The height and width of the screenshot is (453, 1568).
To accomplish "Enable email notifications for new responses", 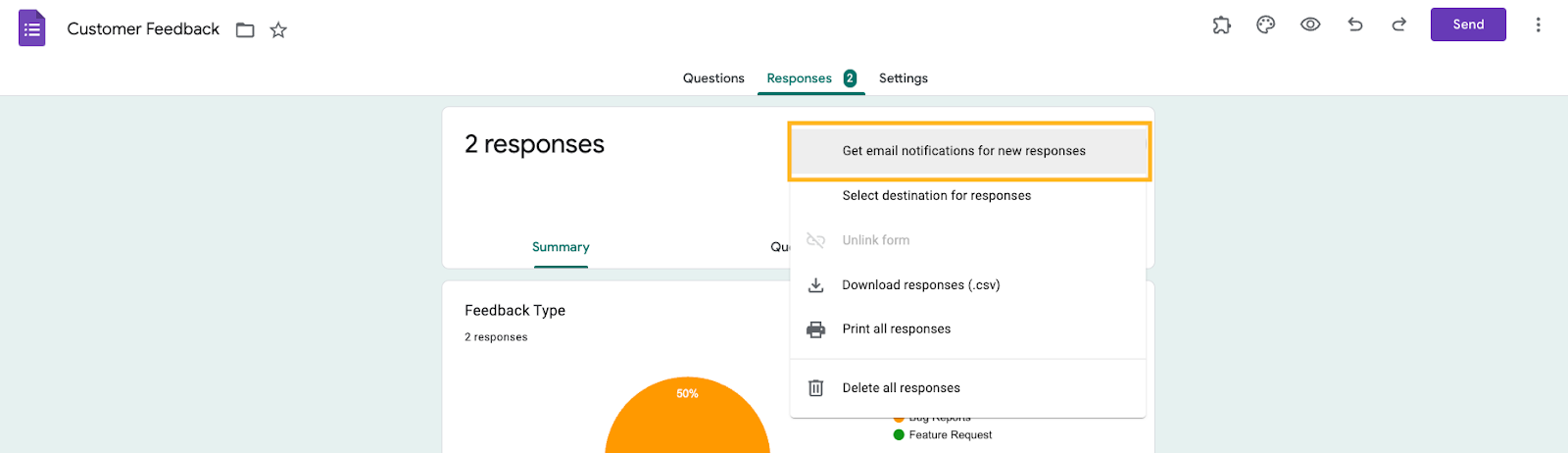I will [x=963, y=151].
